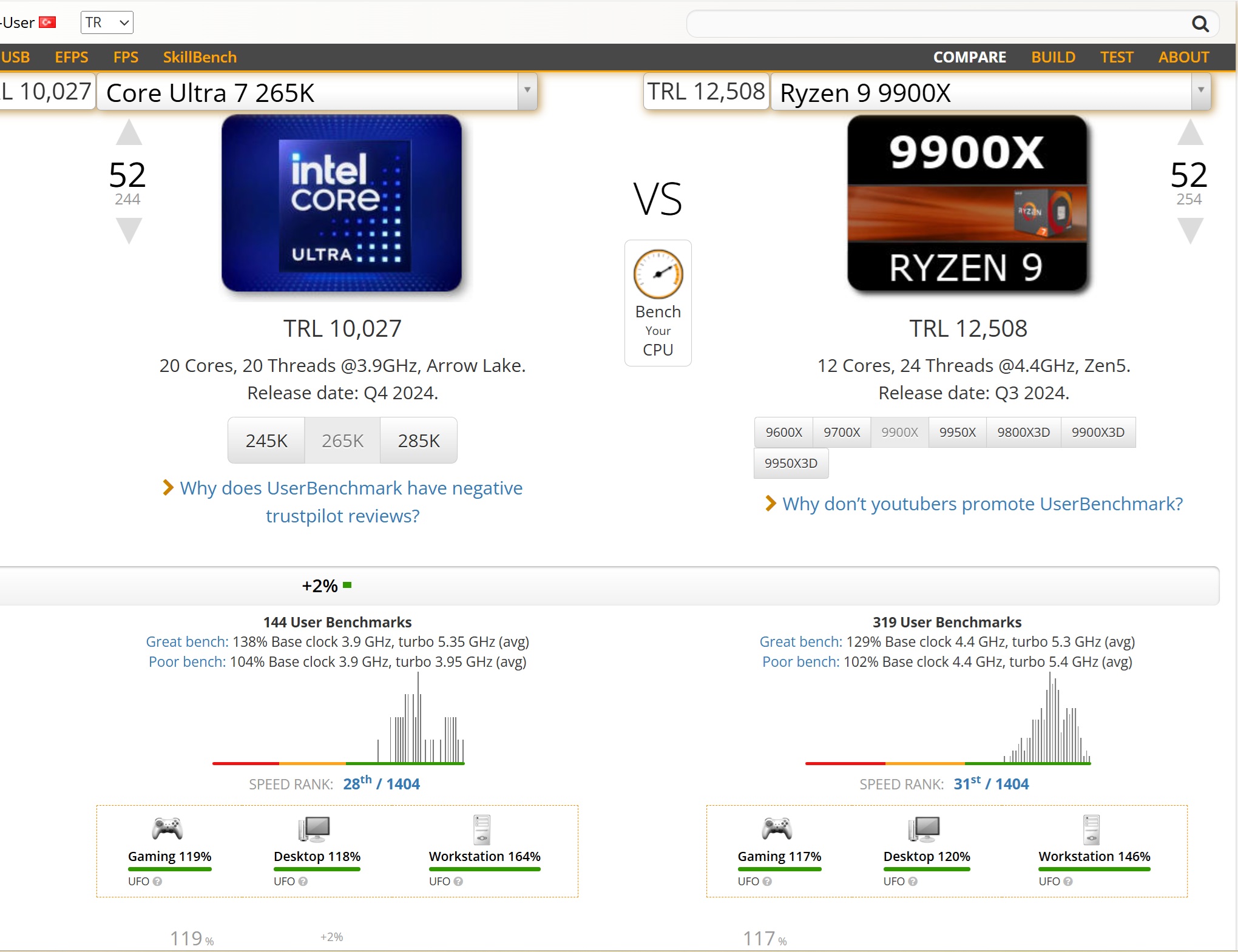Select the 9900X variant button
This screenshot has width=1238, height=952.
click(899, 432)
